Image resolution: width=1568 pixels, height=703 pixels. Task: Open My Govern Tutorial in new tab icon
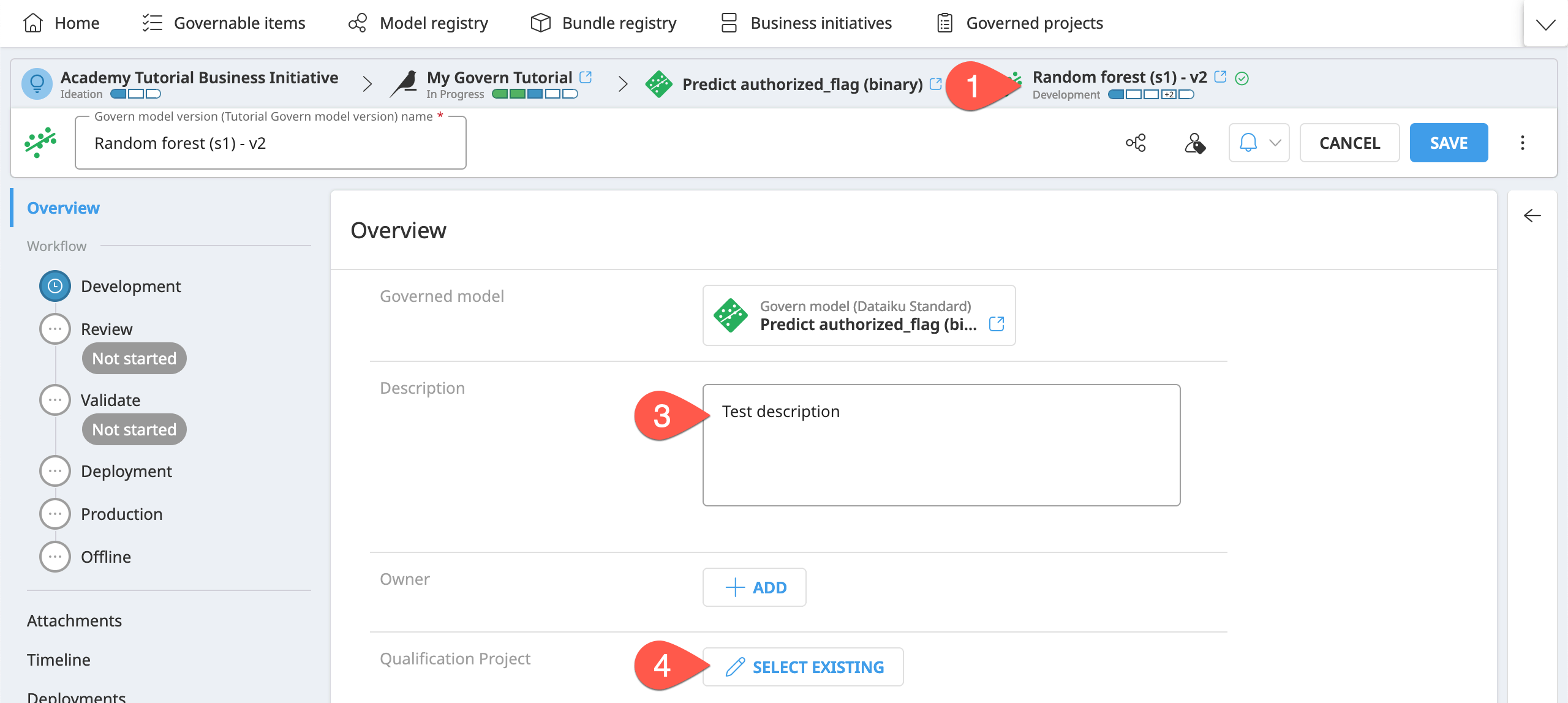tap(586, 77)
